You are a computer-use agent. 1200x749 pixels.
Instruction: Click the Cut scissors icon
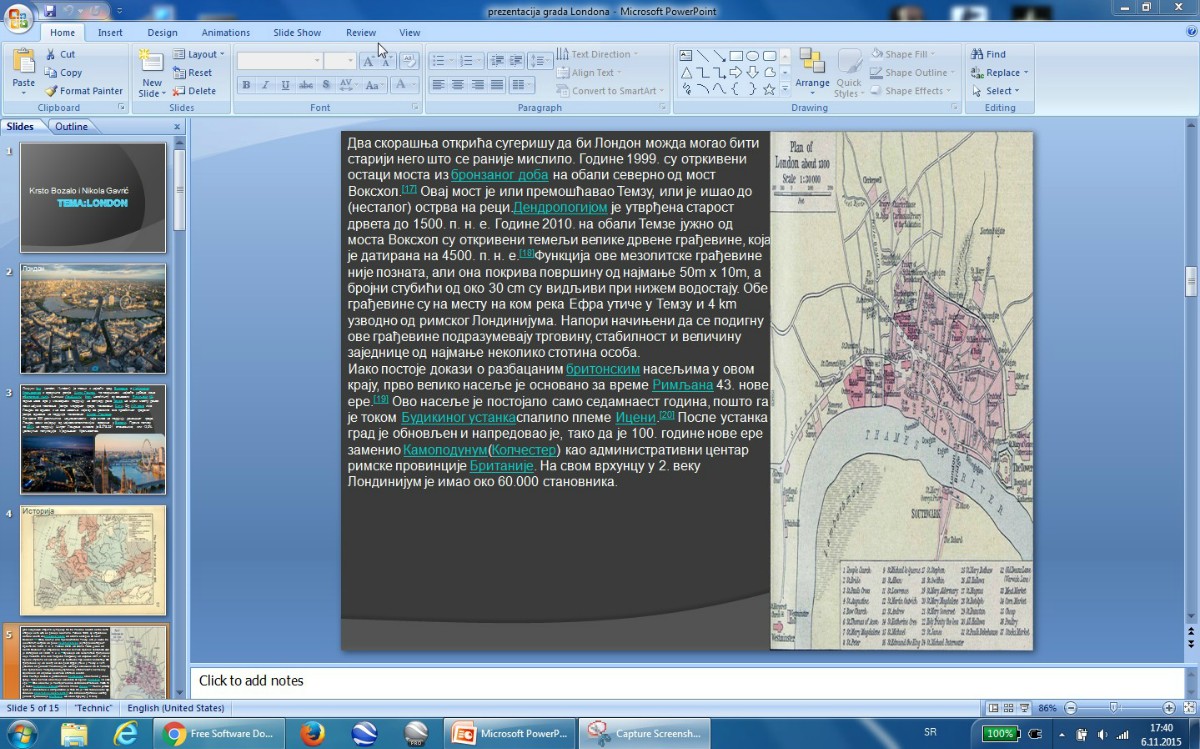(x=51, y=55)
